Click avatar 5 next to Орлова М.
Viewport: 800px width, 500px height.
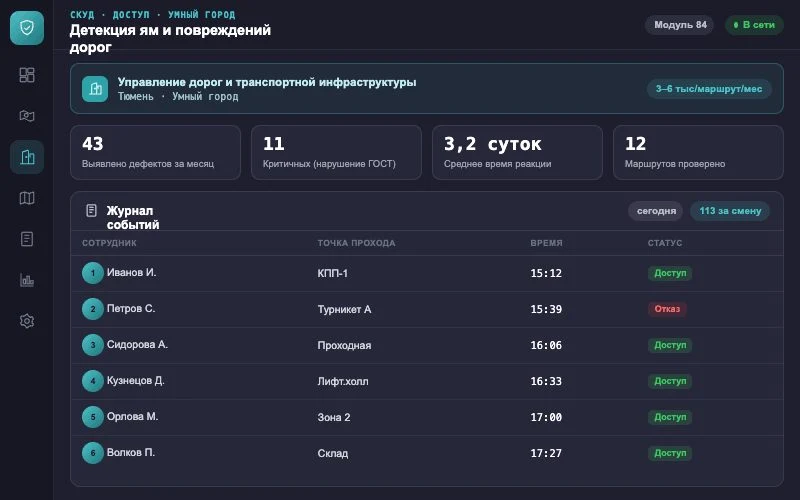(93, 417)
